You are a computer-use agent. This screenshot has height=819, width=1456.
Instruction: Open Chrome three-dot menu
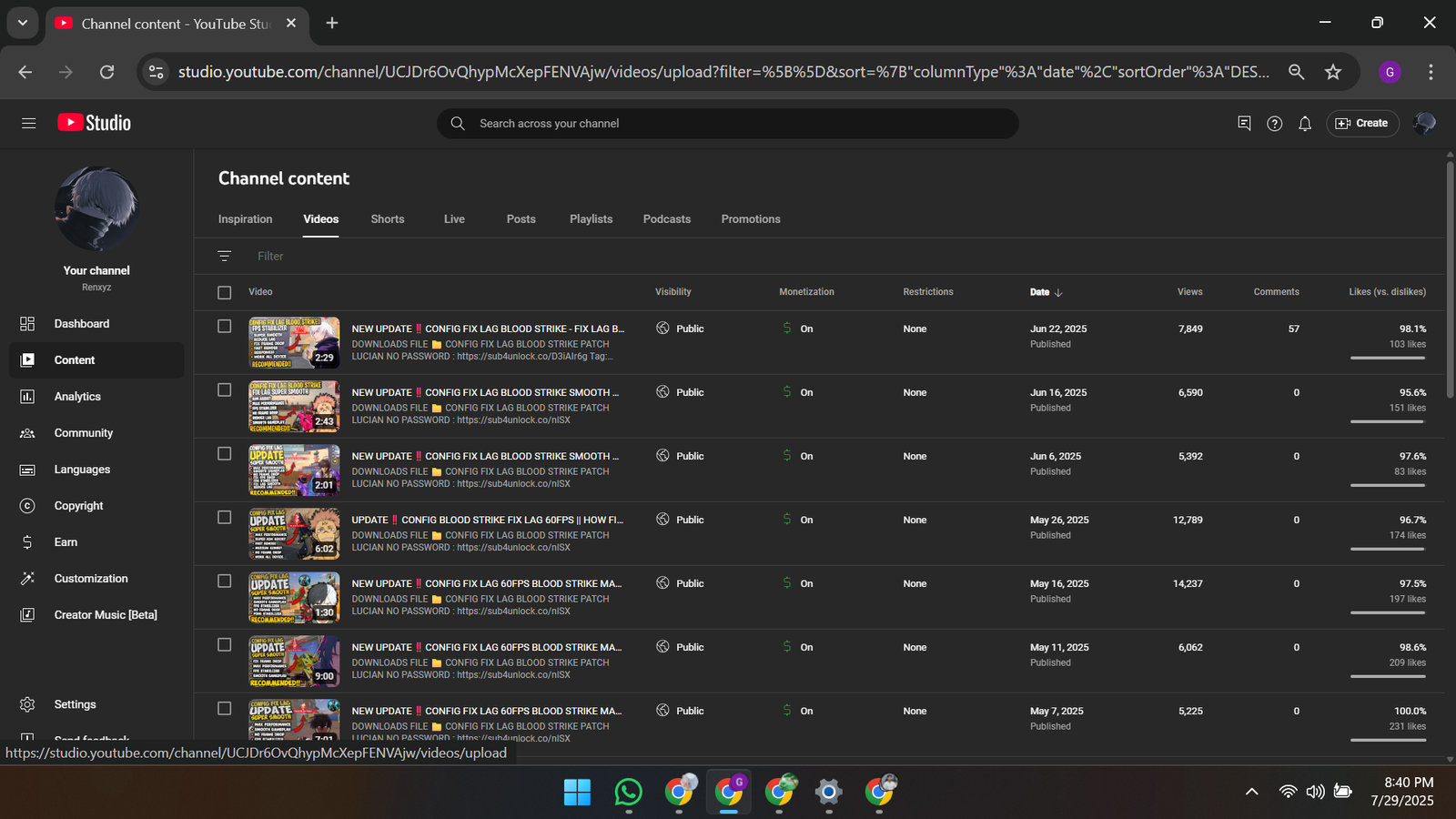(1431, 72)
